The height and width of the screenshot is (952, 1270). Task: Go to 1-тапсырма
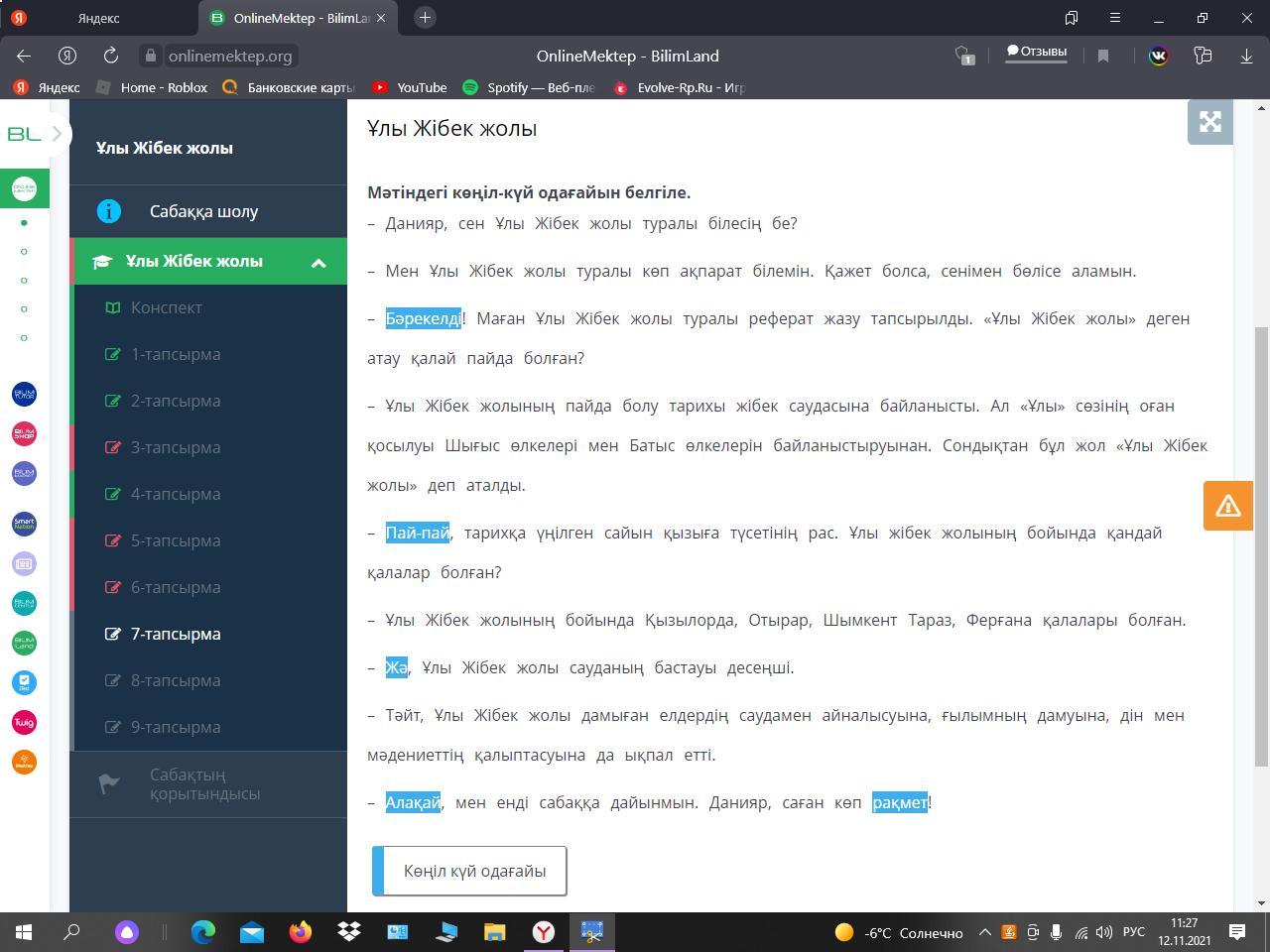pyautogui.click(x=176, y=354)
